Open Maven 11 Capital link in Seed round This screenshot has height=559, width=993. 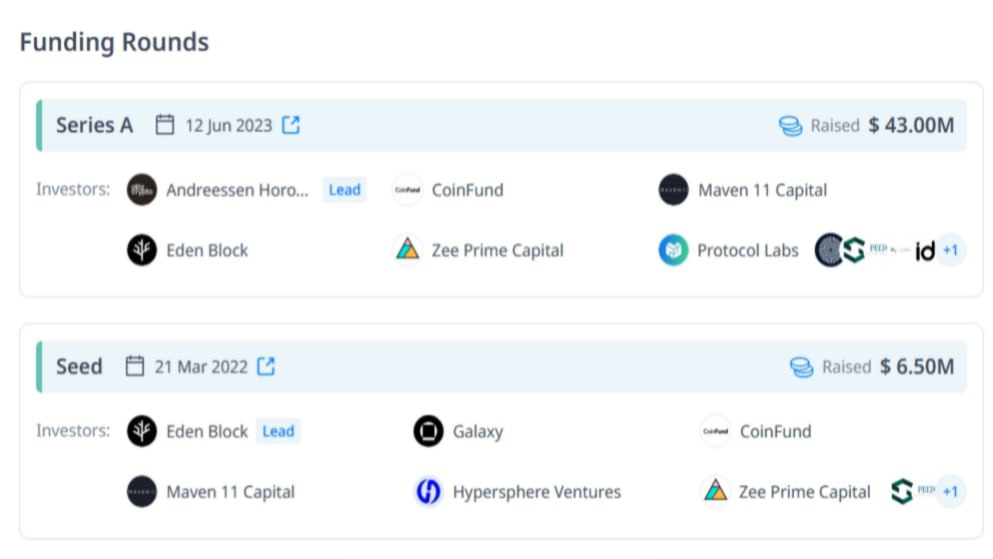tap(231, 493)
